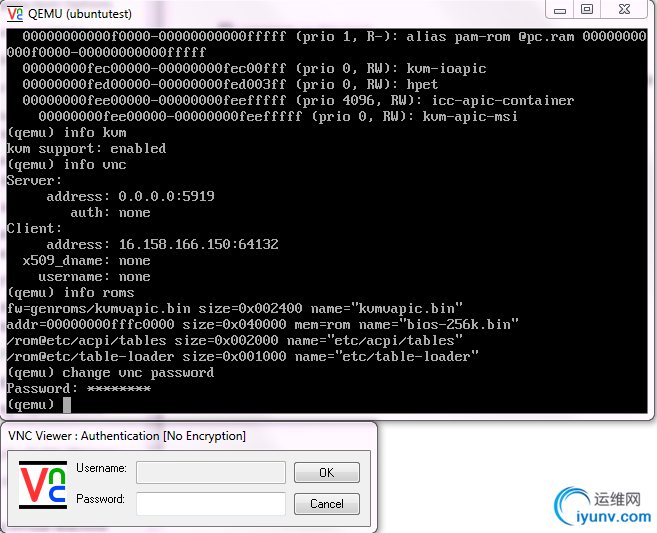
Task: Click the 'auth: none' line
Action: coord(110,212)
